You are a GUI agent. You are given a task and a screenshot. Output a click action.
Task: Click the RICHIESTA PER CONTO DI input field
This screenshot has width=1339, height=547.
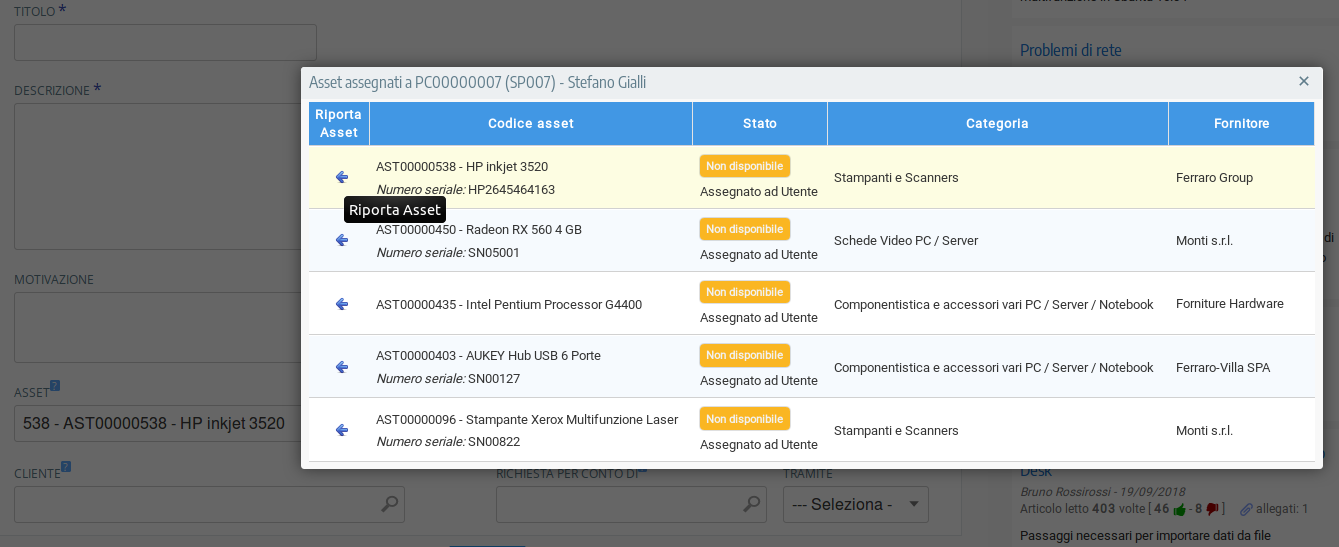631,504
